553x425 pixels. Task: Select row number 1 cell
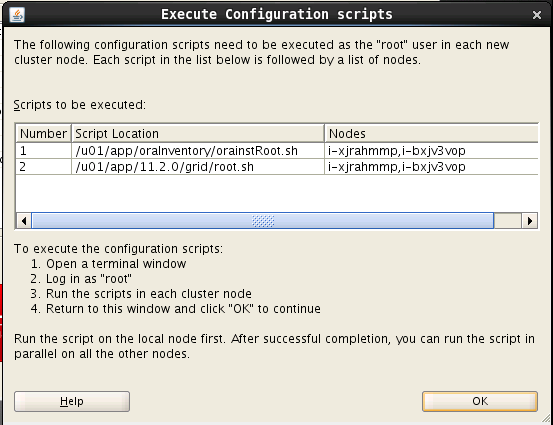coord(43,151)
